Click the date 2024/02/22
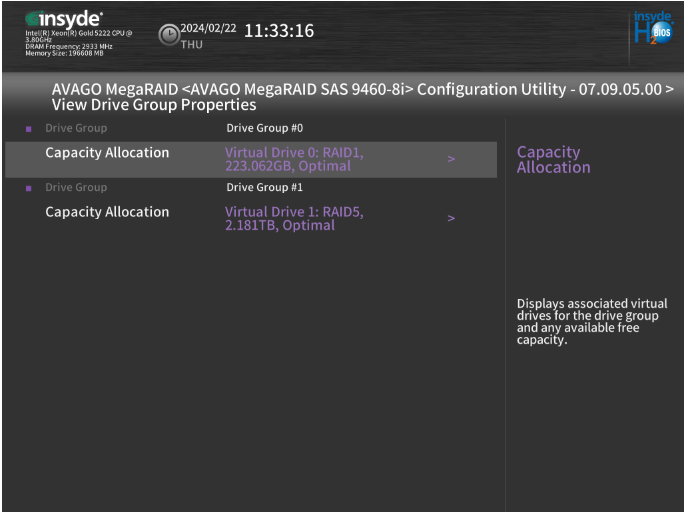This screenshot has height=512, width=688. (208, 28)
